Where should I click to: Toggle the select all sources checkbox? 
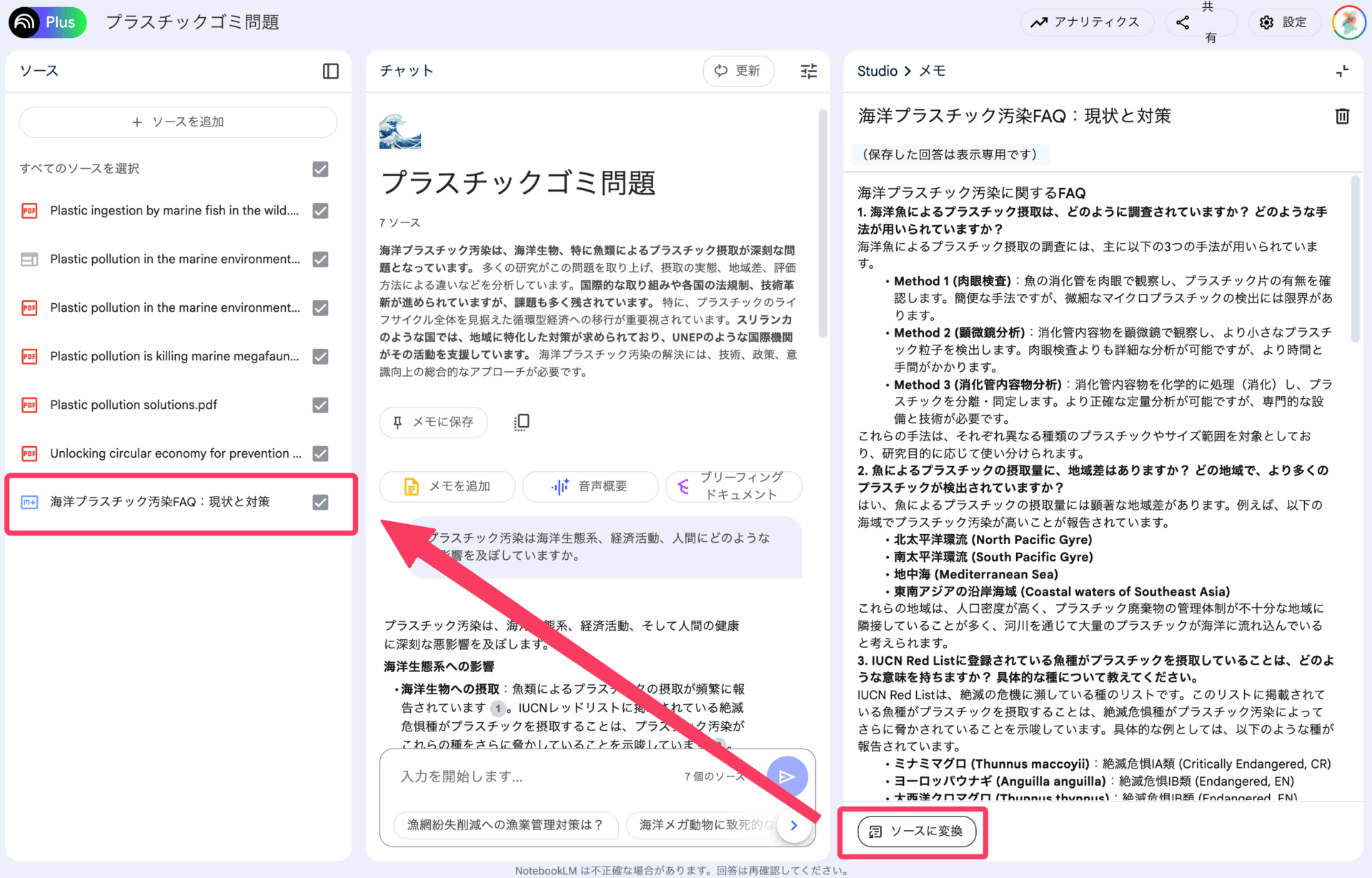320,169
